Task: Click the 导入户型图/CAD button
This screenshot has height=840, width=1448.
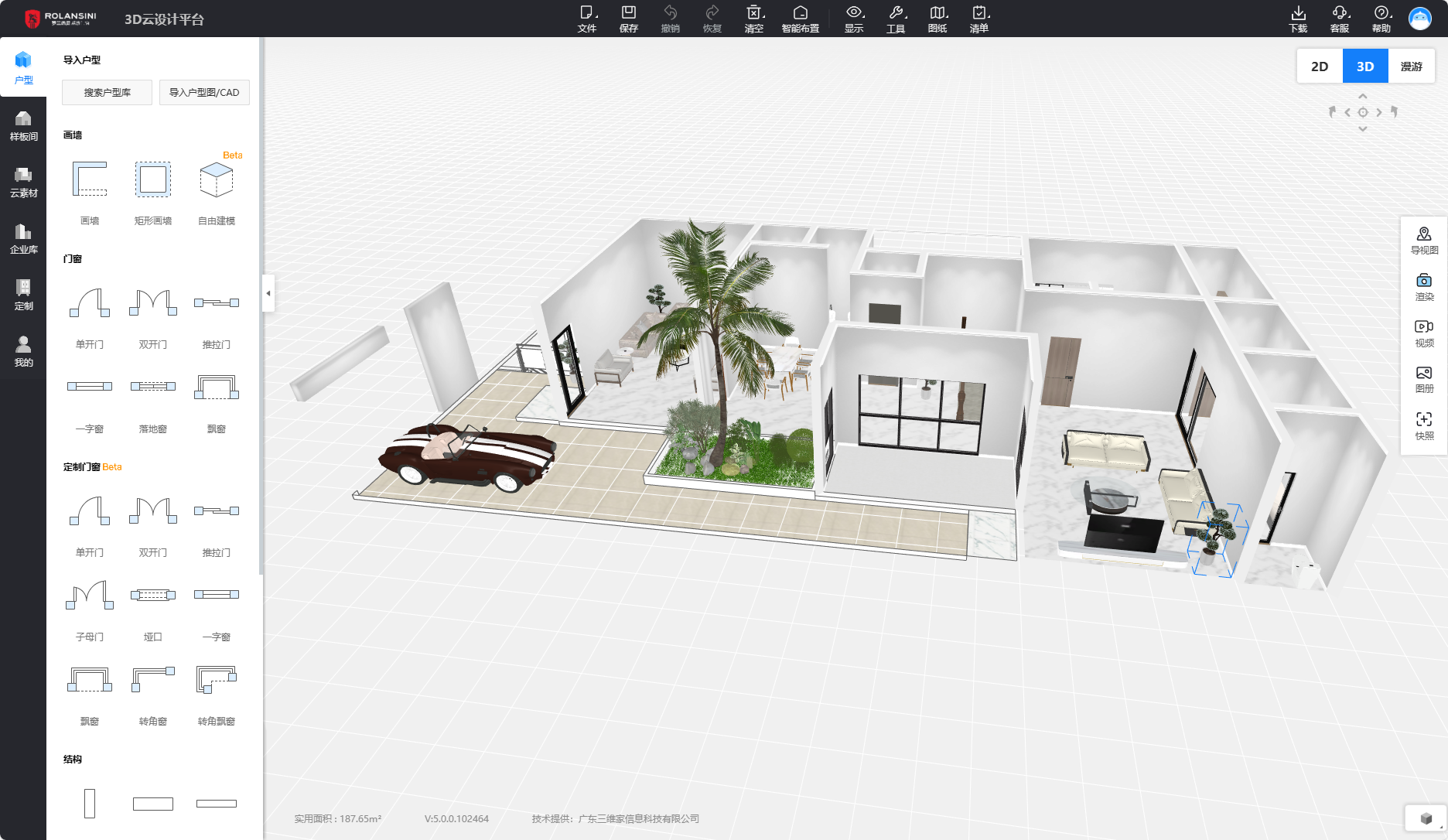Action: point(204,92)
